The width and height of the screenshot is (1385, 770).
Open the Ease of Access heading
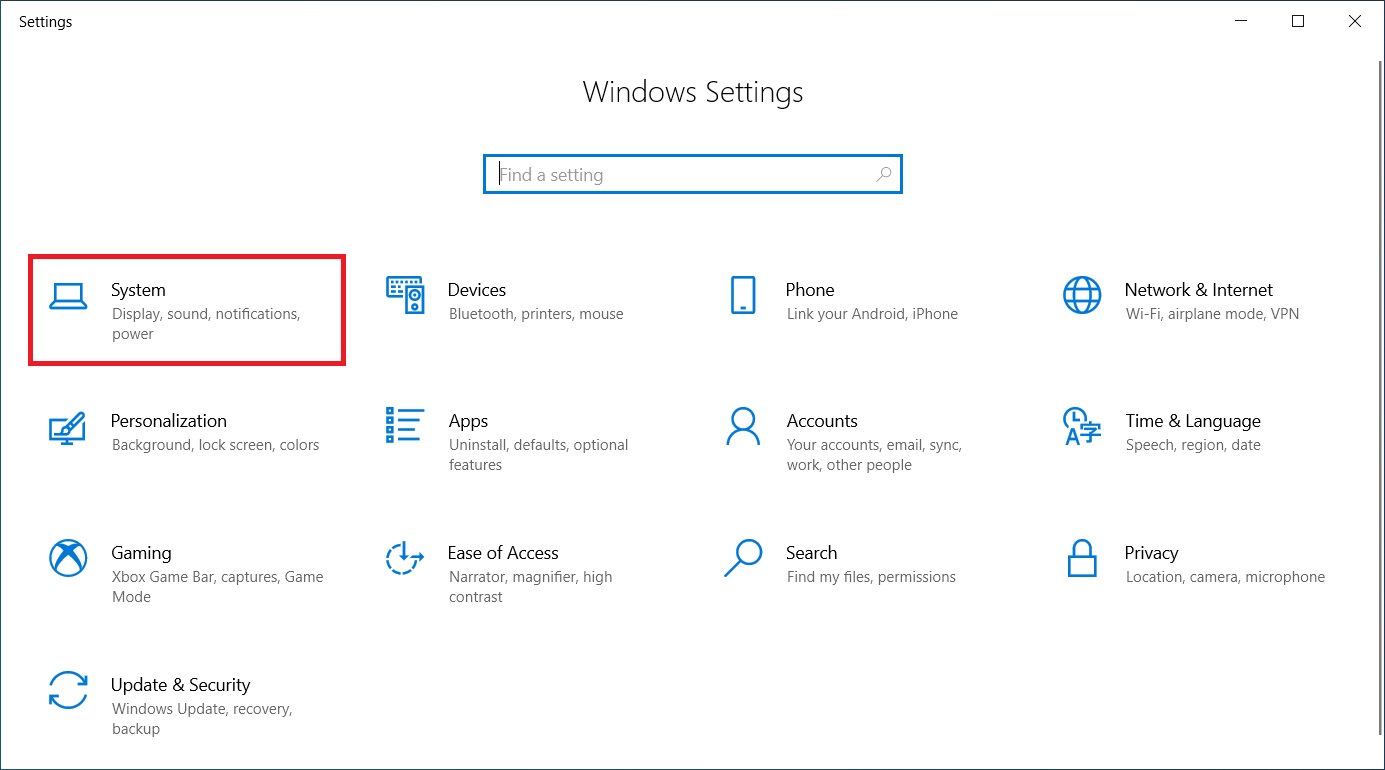pyautogui.click(x=503, y=553)
